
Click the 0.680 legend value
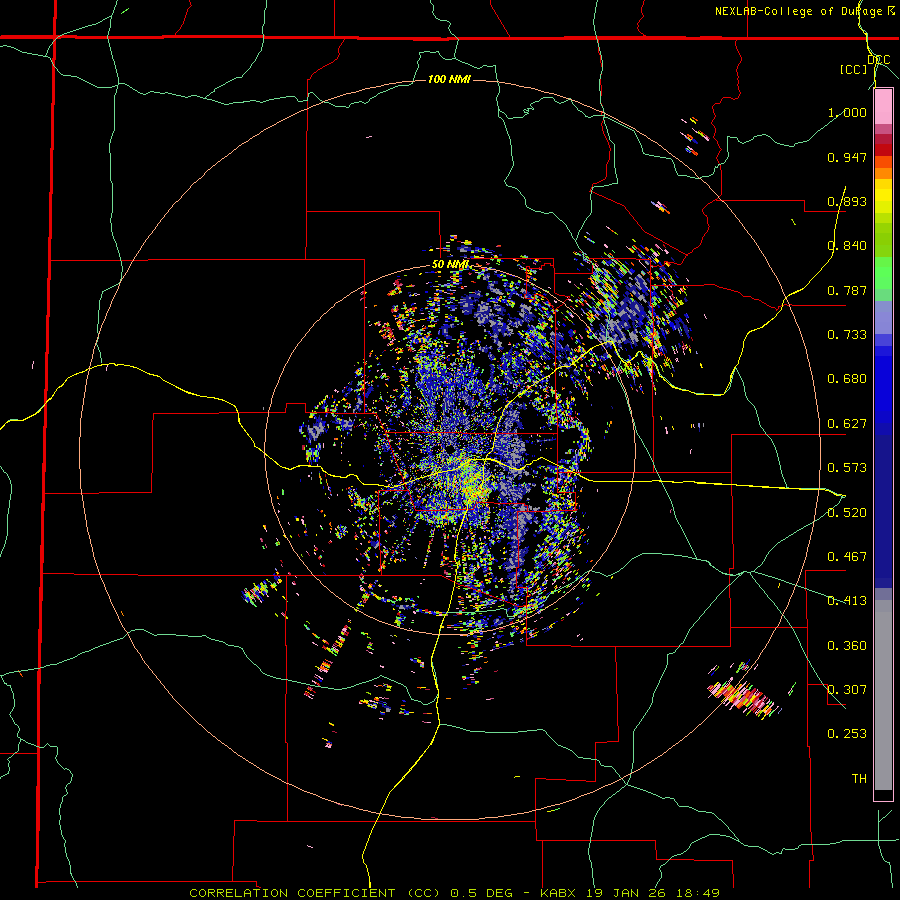point(847,379)
